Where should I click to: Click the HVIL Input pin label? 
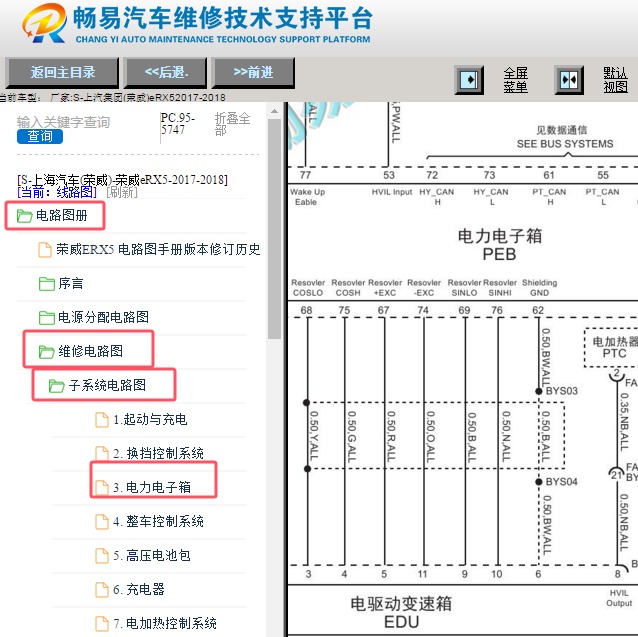tap(392, 192)
